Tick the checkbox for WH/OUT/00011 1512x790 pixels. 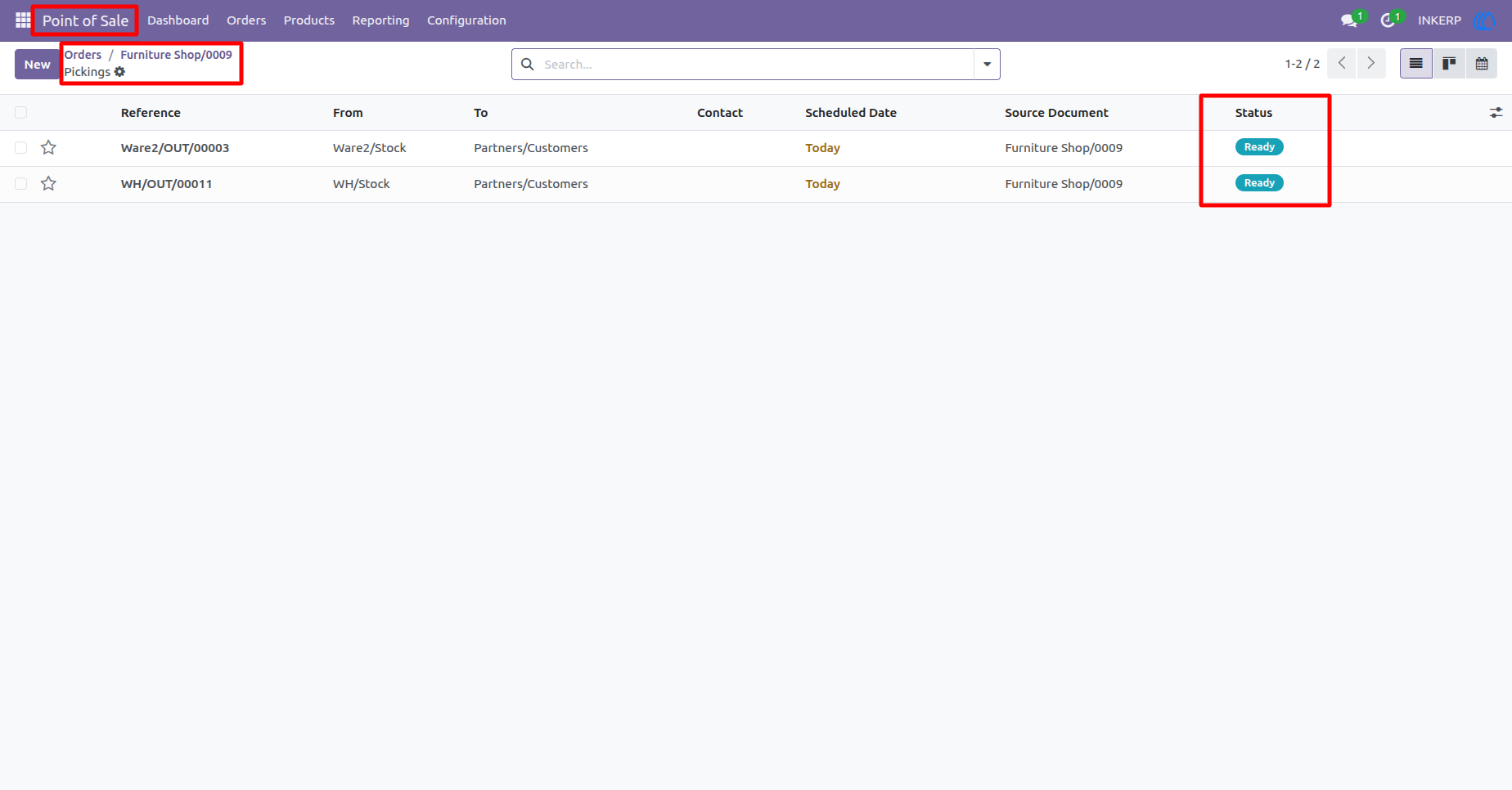[21, 183]
